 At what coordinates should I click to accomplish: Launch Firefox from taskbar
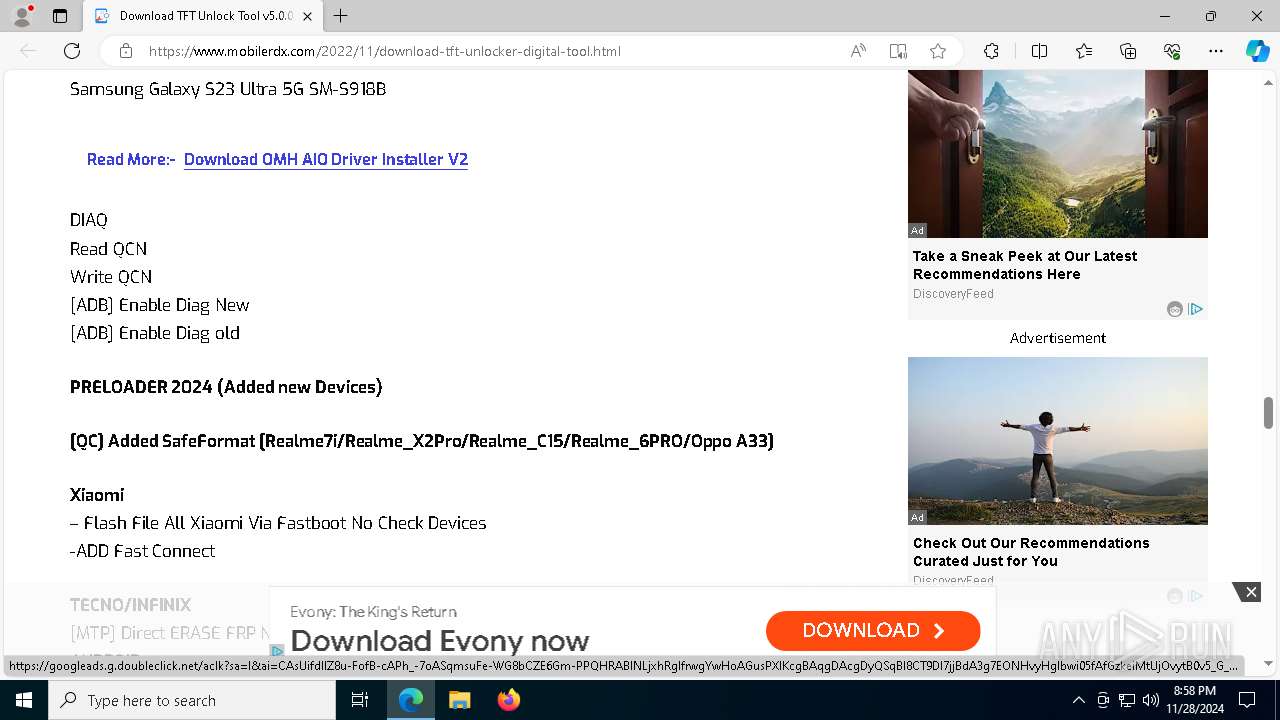click(508, 700)
